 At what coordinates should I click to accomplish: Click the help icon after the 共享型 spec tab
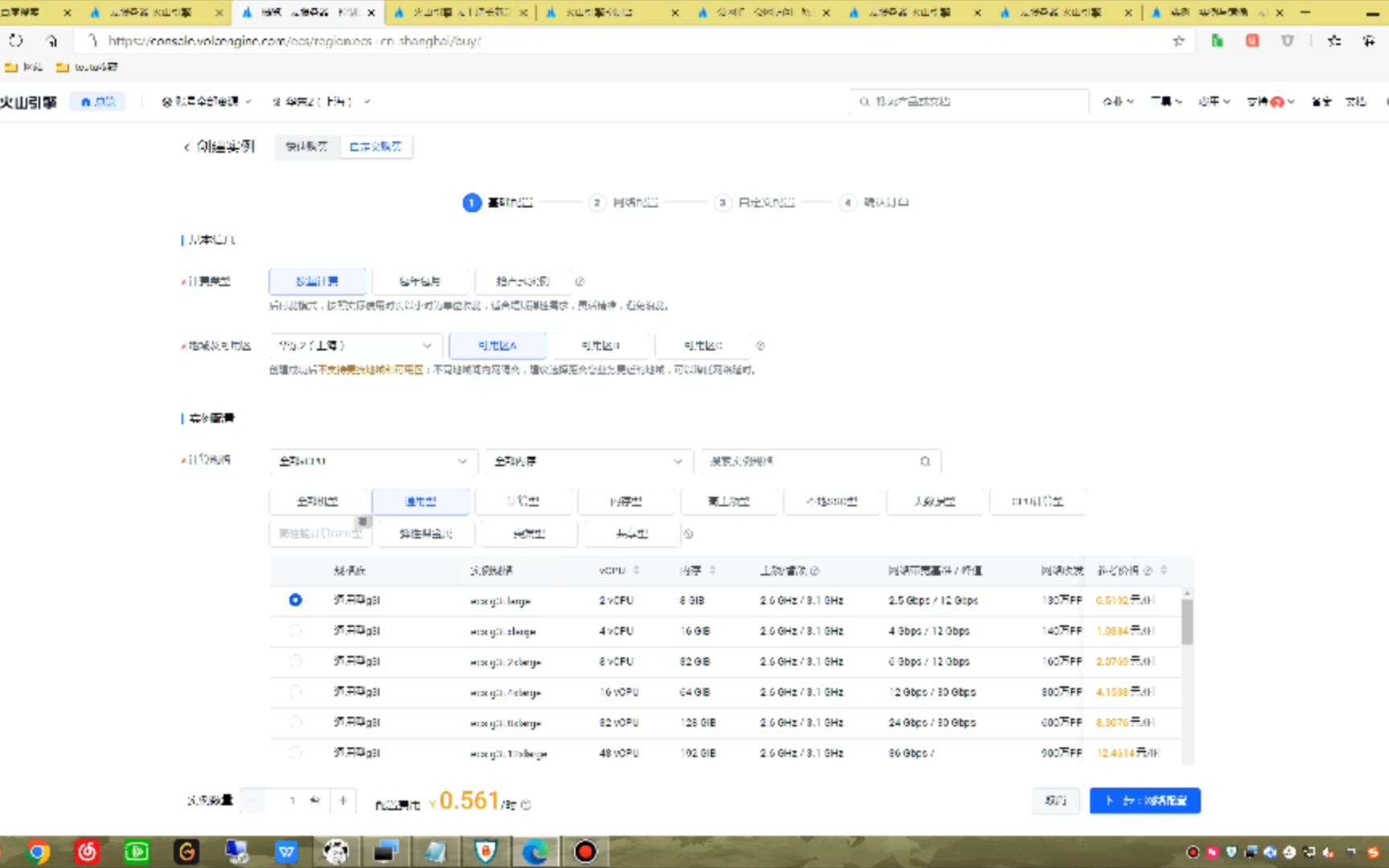click(x=688, y=534)
